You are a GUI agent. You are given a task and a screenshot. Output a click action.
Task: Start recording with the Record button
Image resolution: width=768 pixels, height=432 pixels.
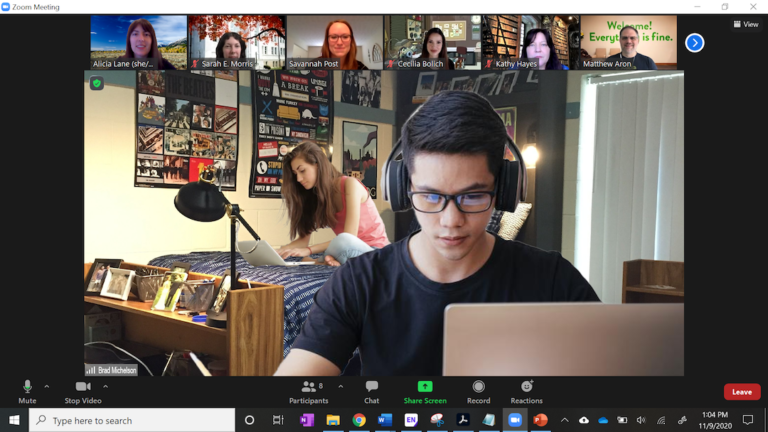pos(478,390)
